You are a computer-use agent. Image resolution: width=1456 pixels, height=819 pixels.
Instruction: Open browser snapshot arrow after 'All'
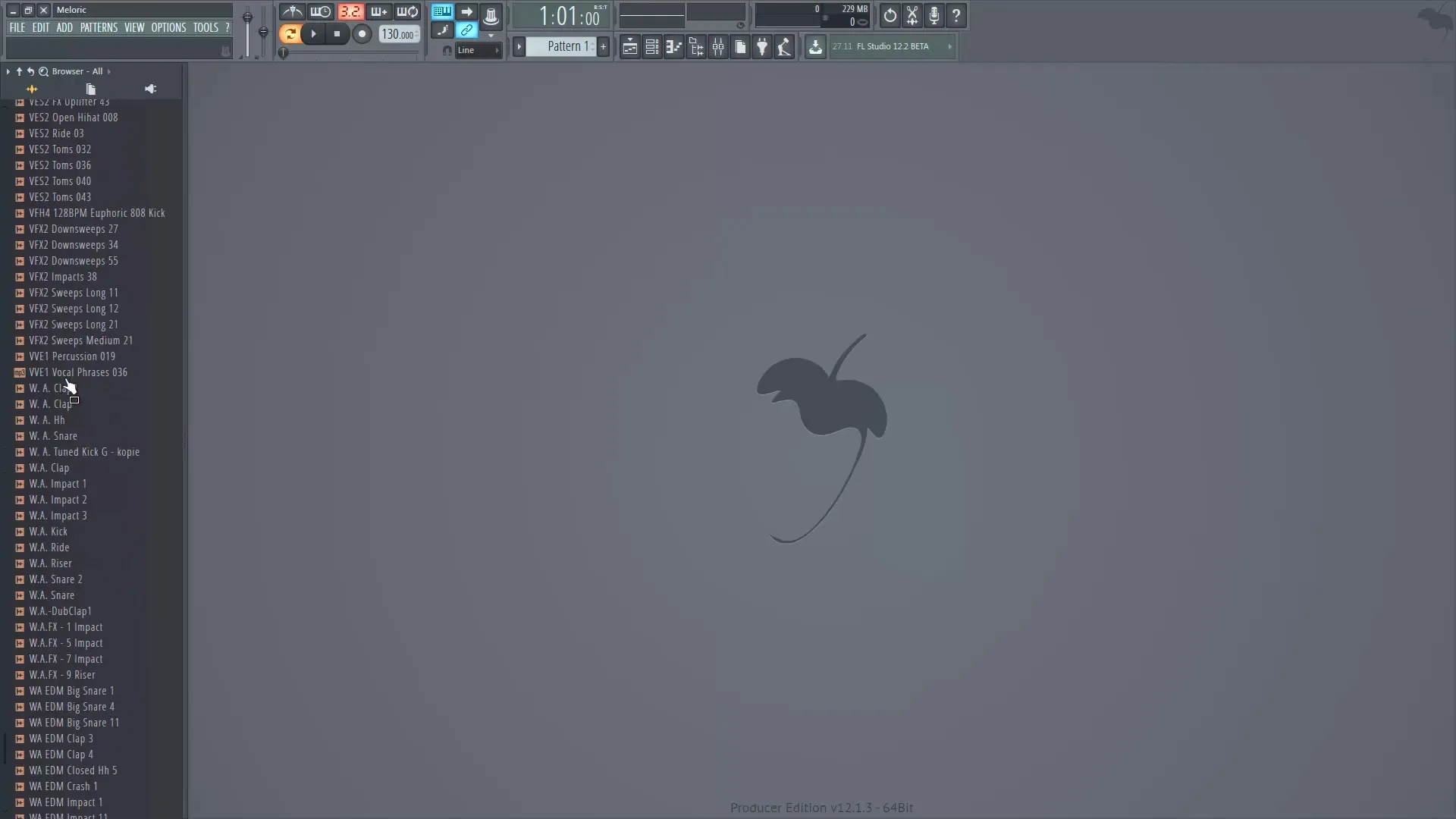pyautogui.click(x=109, y=71)
